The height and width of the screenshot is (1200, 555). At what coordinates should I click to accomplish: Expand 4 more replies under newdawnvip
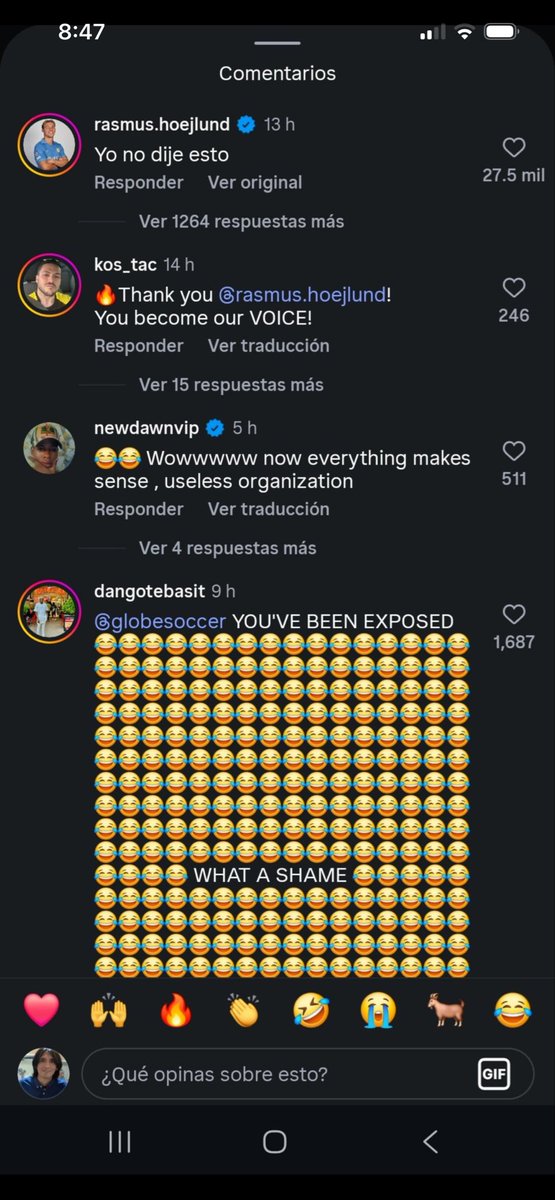click(227, 548)
